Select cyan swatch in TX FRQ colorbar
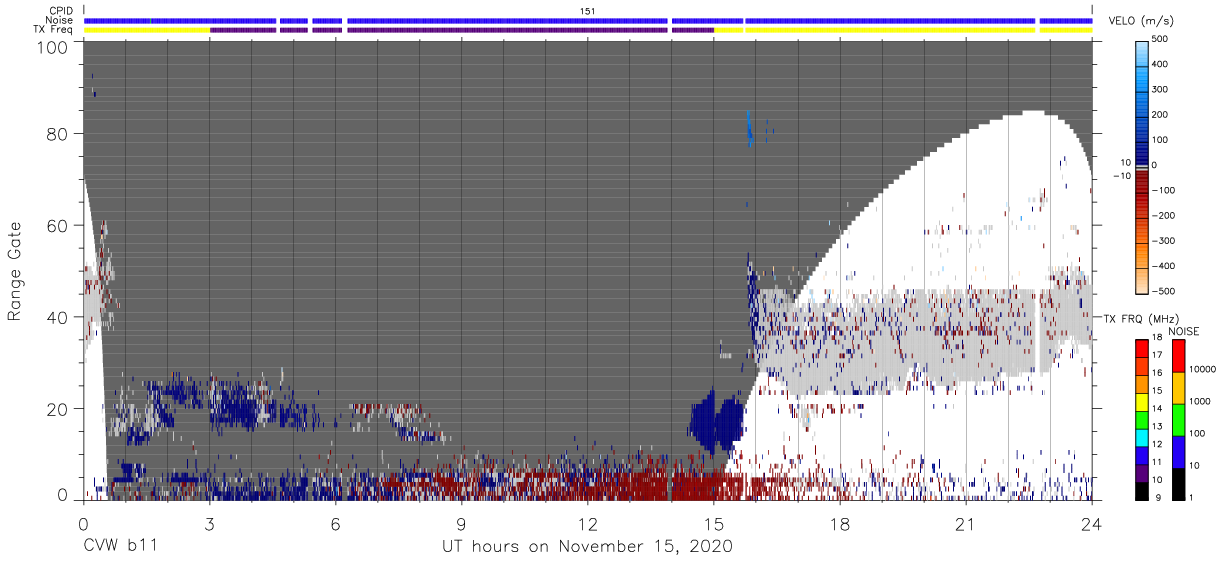The width and height of the screenshot is (1228, 567). (1143, 438)
